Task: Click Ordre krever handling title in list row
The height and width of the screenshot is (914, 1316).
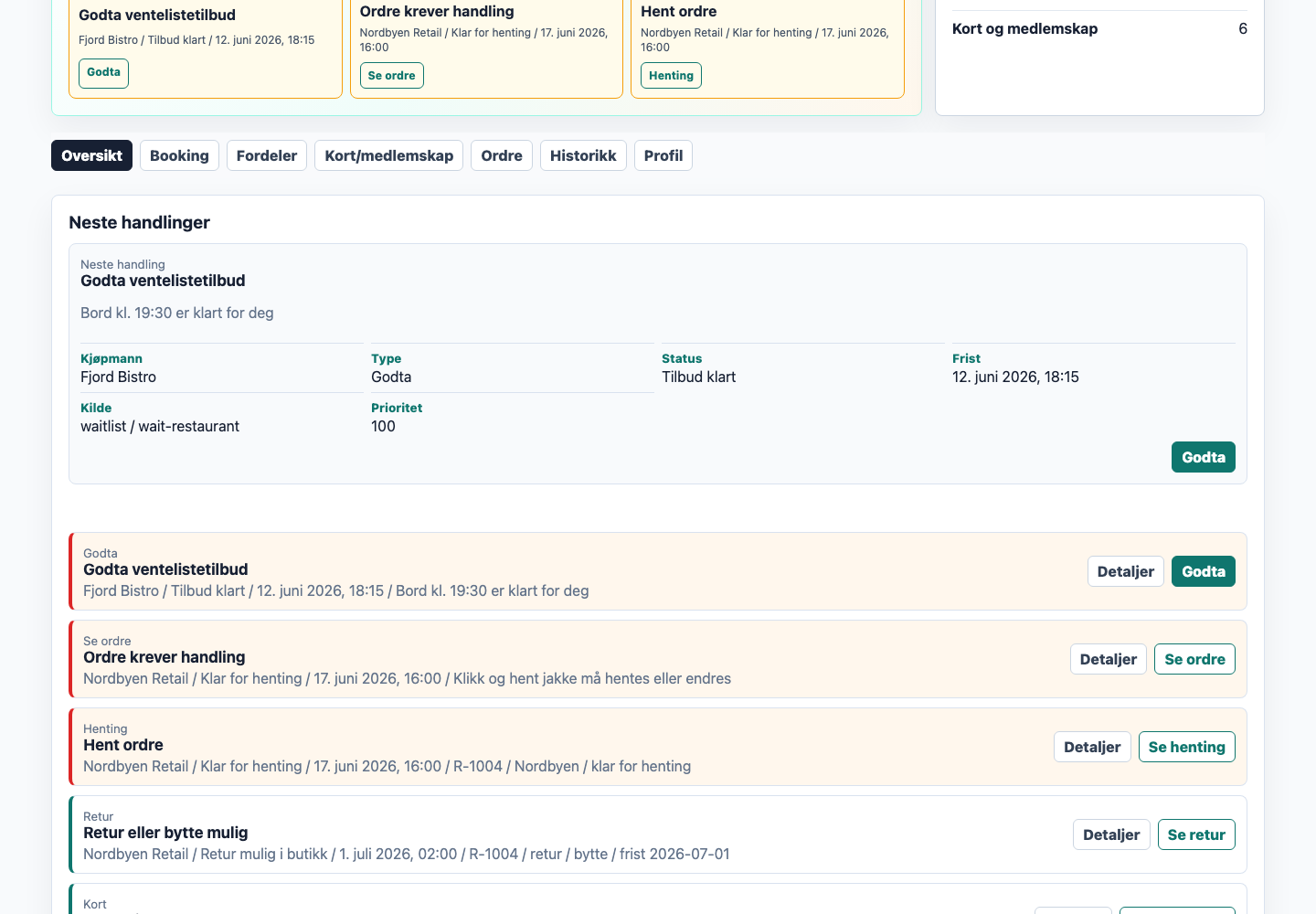Action: click(164, 657)
